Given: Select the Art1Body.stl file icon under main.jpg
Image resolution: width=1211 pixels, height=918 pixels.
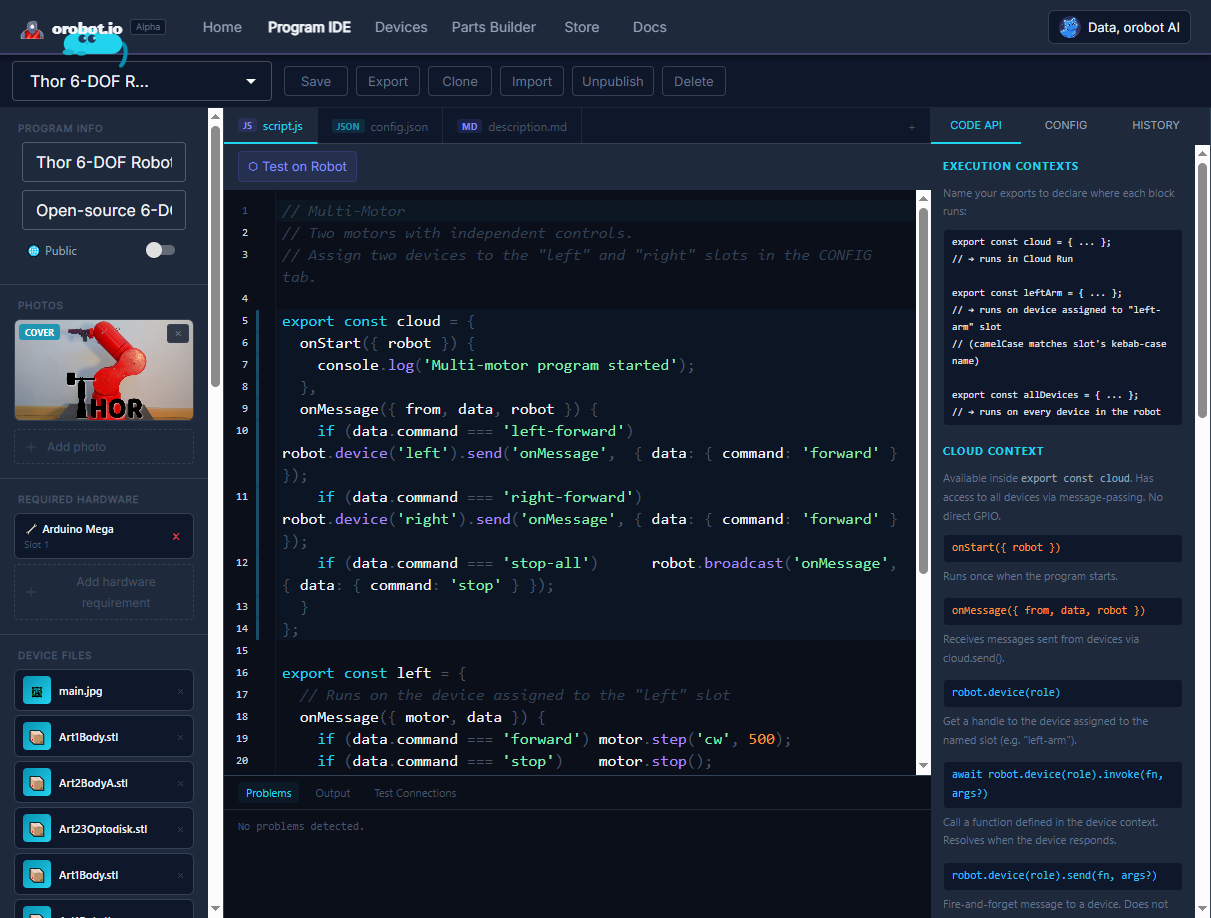Looking at the screenshot, I should tap(37, 737).
